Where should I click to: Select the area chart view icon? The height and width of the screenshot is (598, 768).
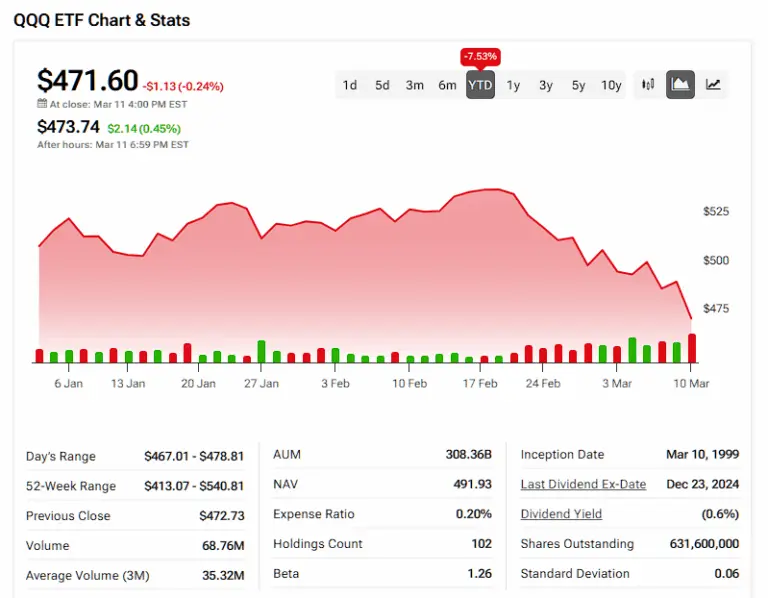[x=680, y=85]
